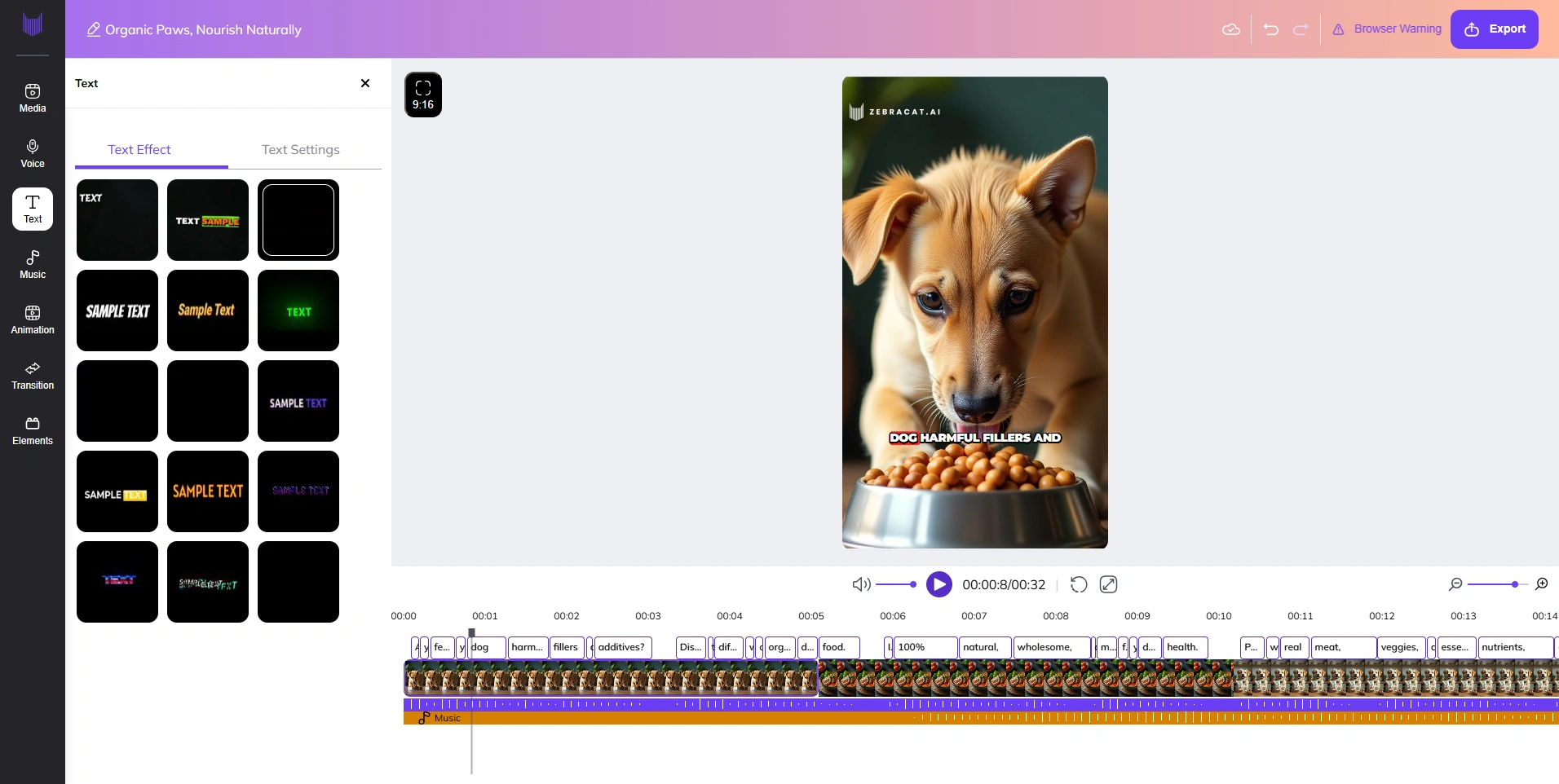Select the Text sidebar tool

click(33, 209)
